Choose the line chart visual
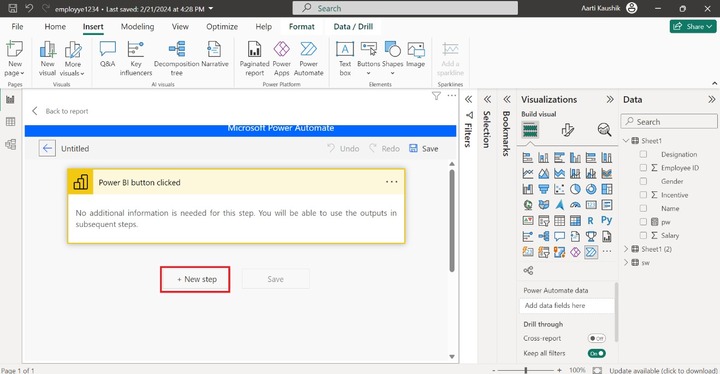Image resolution: width=720 pixels, height=374 pixels. pyautogui.click(x=528, y=174)
